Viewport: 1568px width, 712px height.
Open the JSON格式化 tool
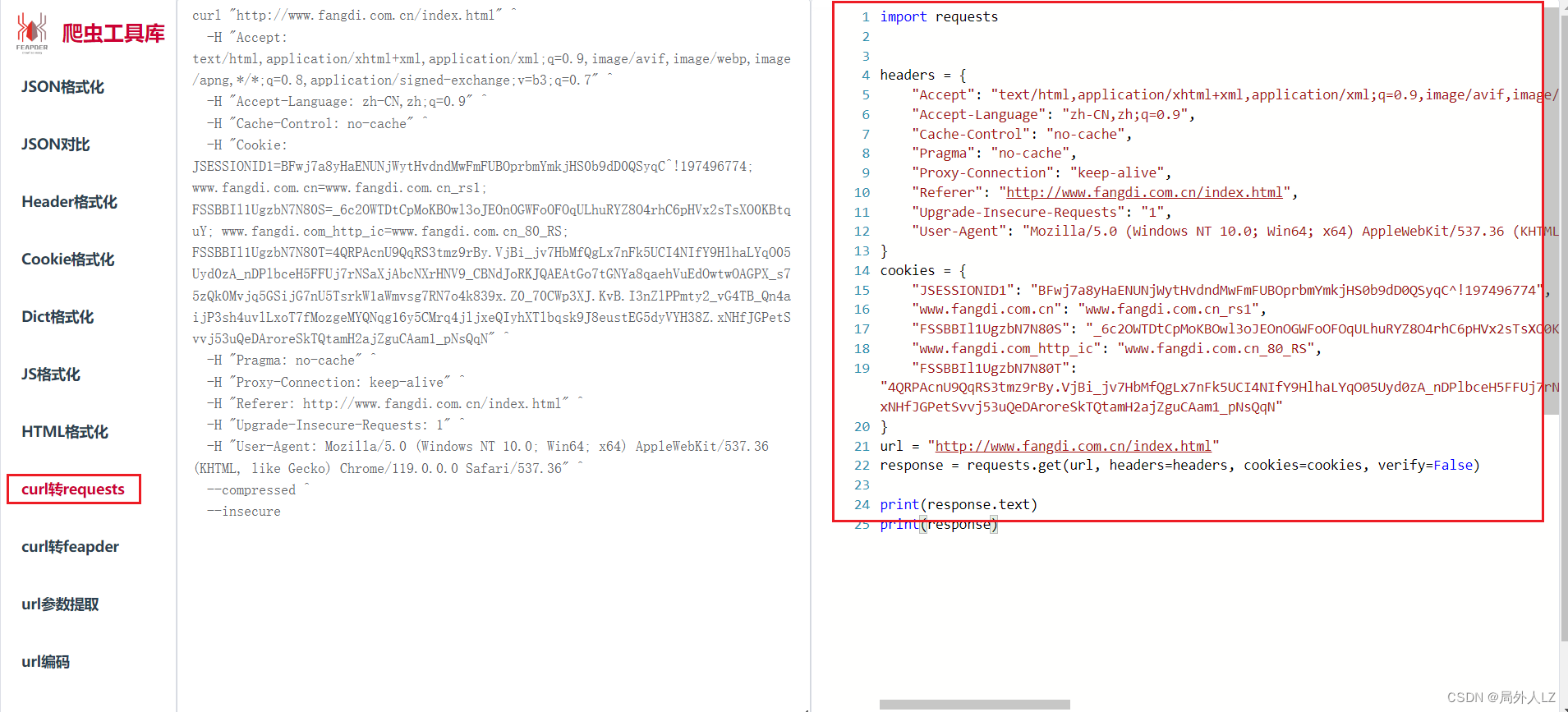pos(62,87)
